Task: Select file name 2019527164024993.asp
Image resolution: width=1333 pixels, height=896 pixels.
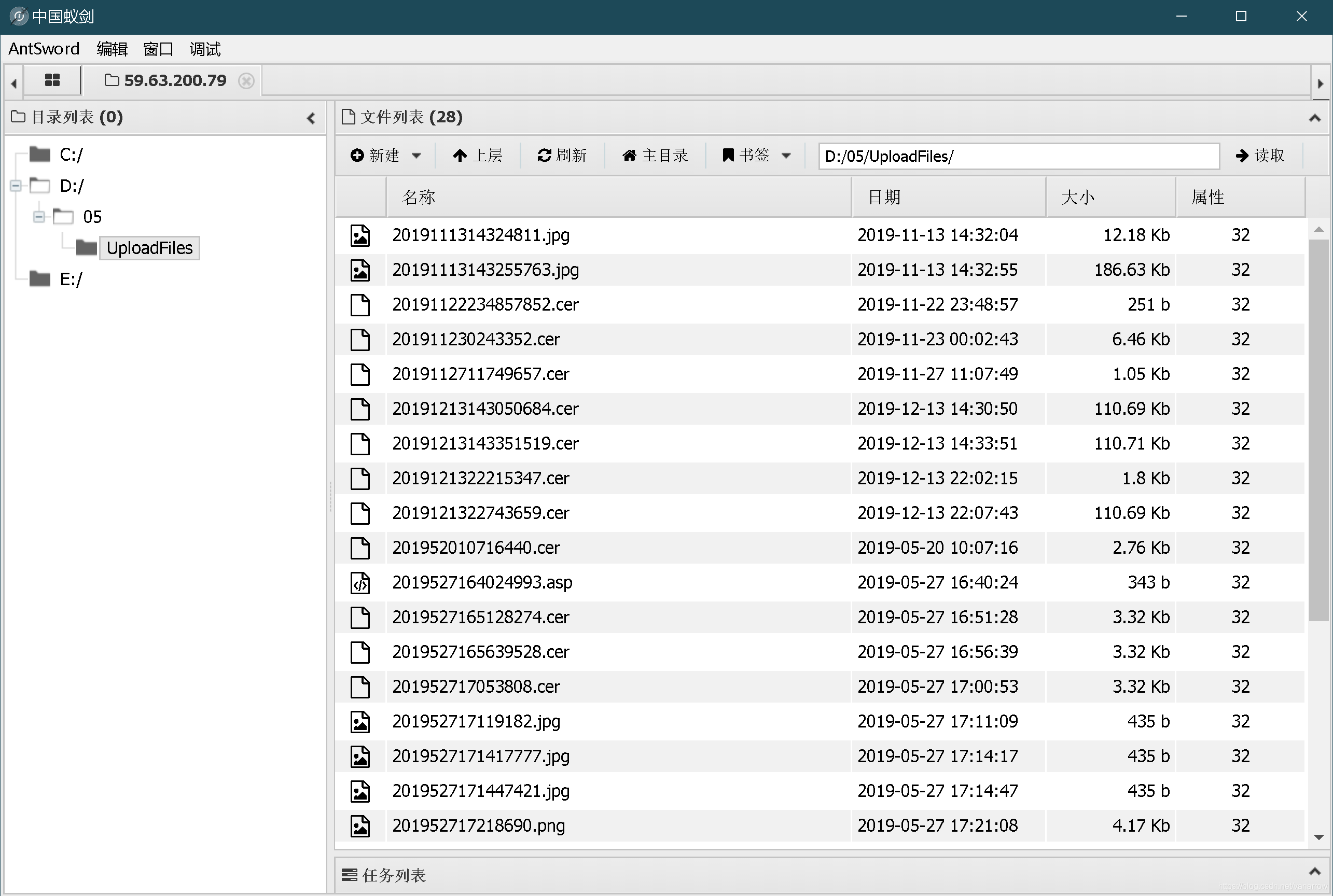Action: pyautogui.click(x=482, y=582)
